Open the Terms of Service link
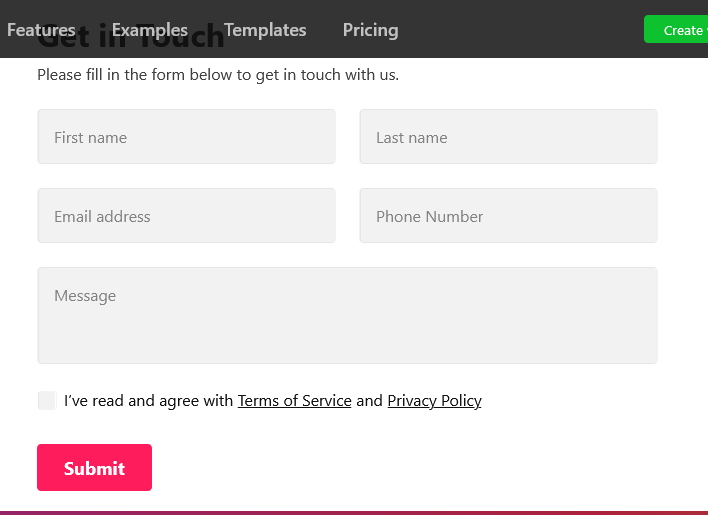 coord(294,401)
